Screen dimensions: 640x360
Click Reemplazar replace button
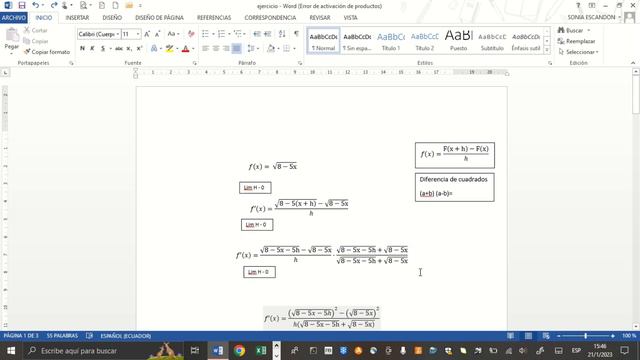point(576,41)
